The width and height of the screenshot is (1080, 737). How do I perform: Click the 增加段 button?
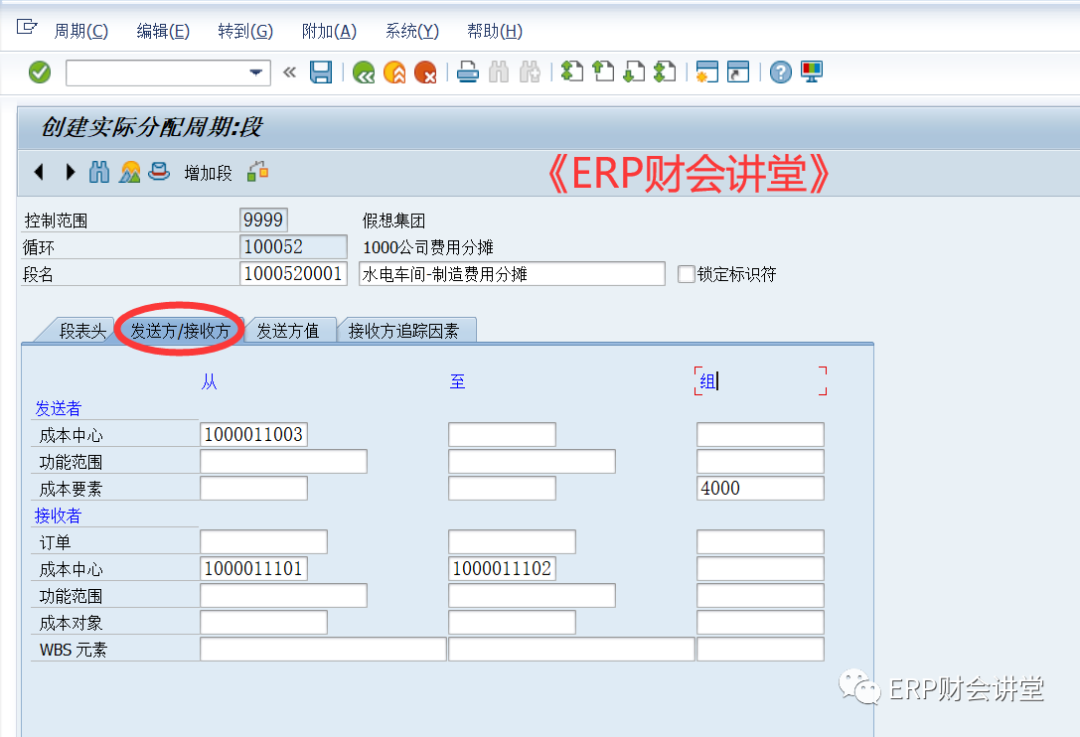(x=208, y=173)
